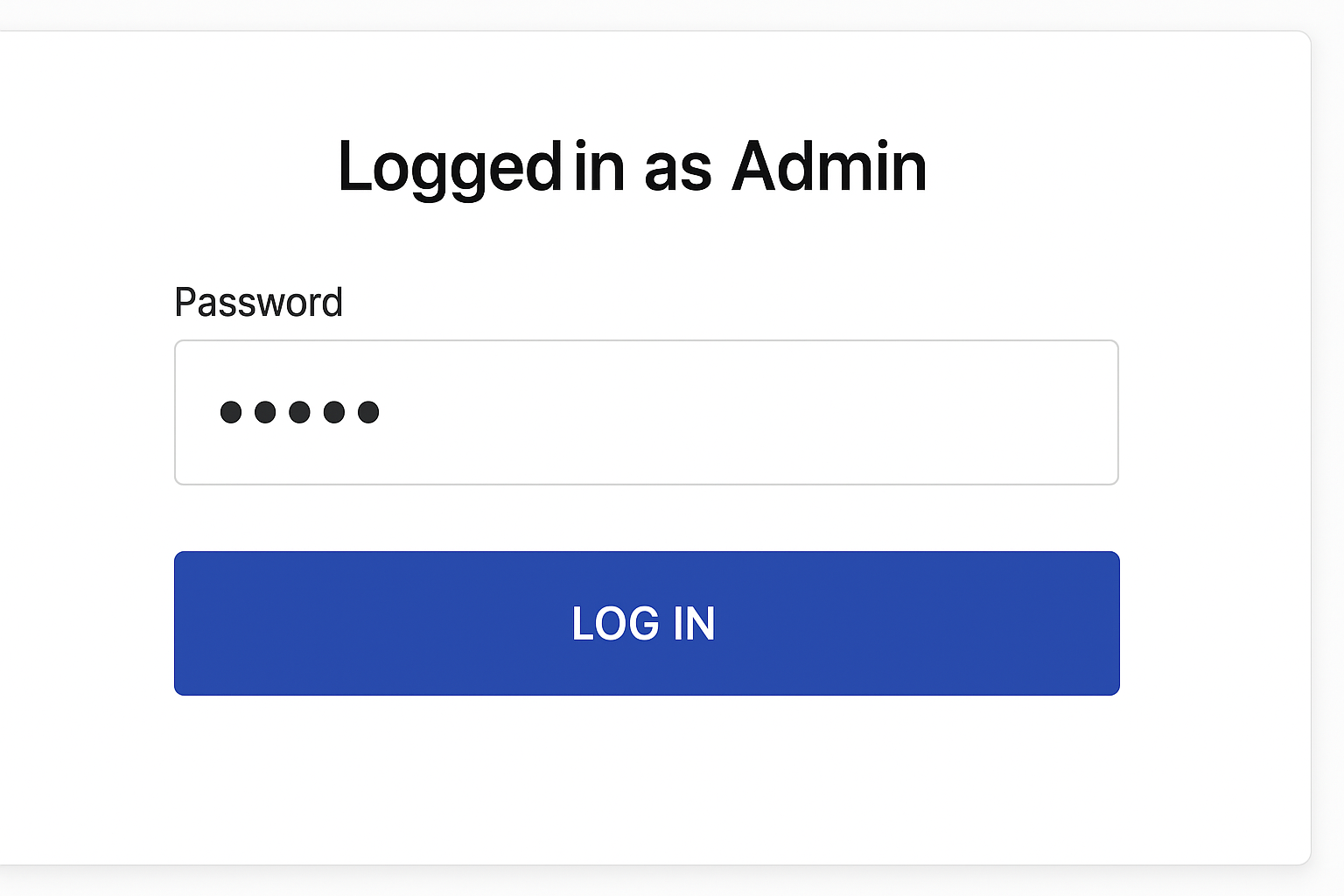Click the words "in as" in the heading

tap(642, 166)
